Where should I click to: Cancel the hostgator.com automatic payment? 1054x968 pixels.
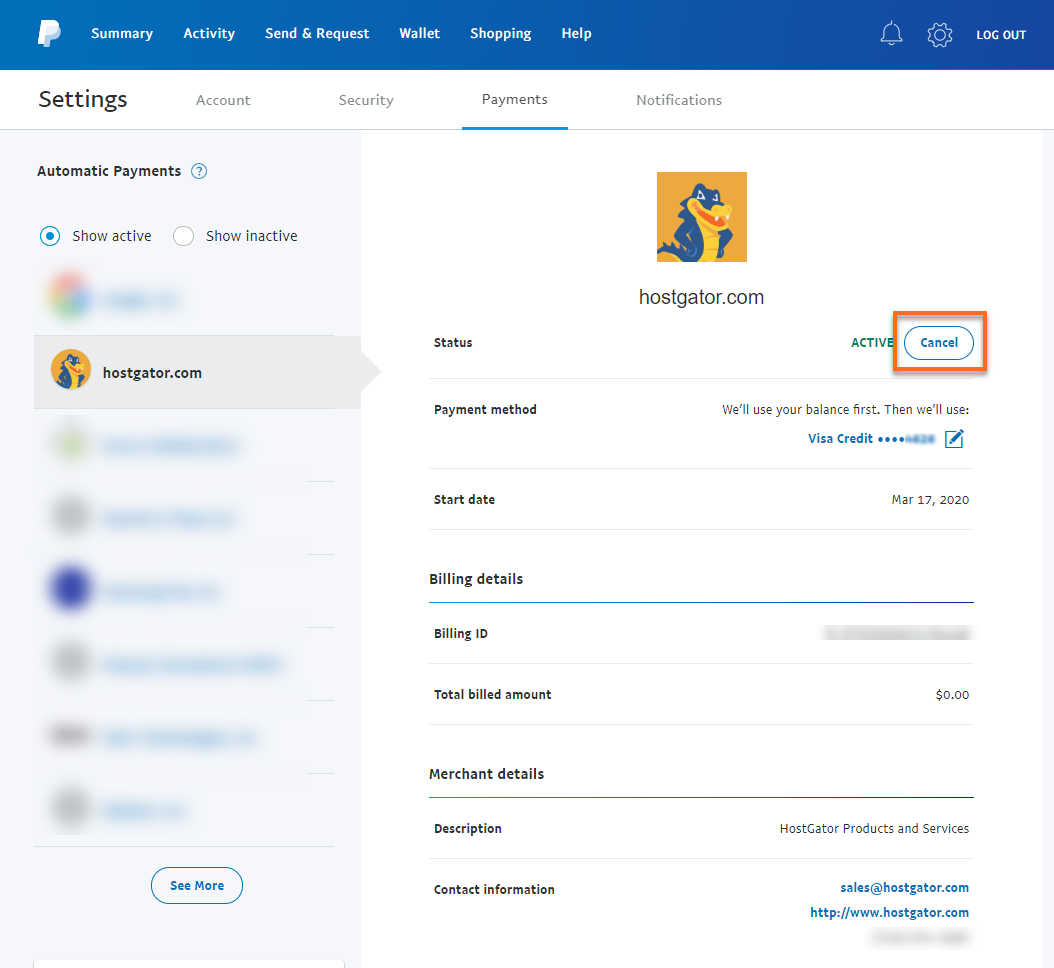point(938,342)
